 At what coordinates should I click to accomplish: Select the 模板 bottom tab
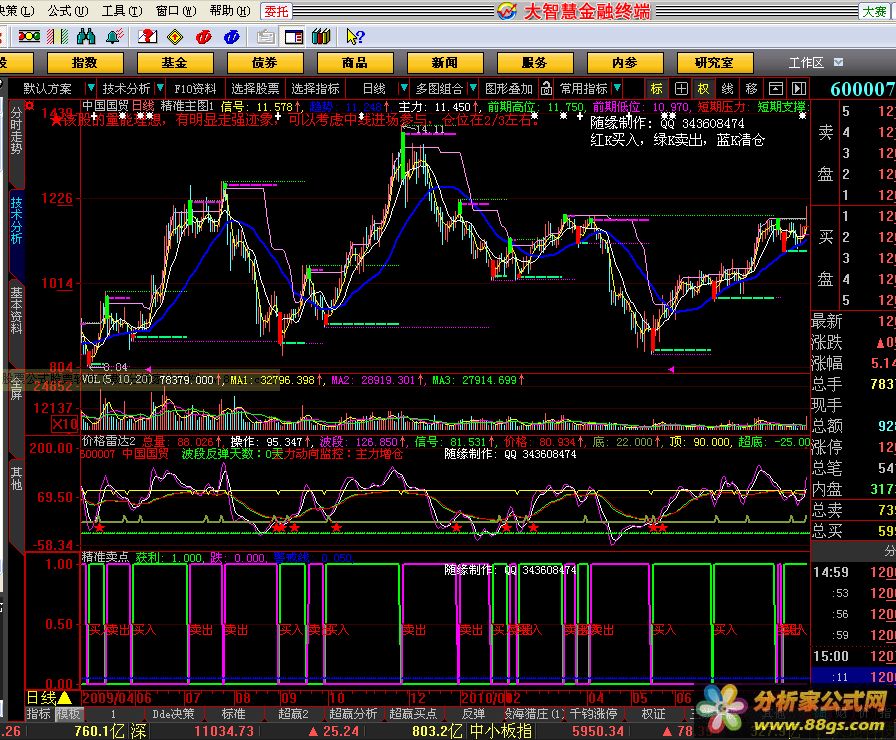click(x=69, y=714)
